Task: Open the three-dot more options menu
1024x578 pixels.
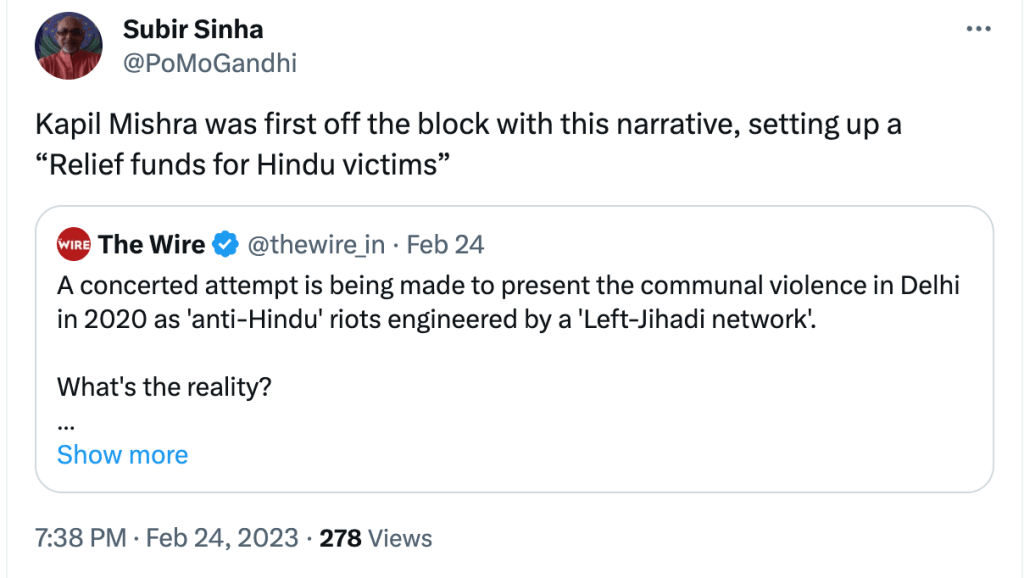Action: coord(977,29)
